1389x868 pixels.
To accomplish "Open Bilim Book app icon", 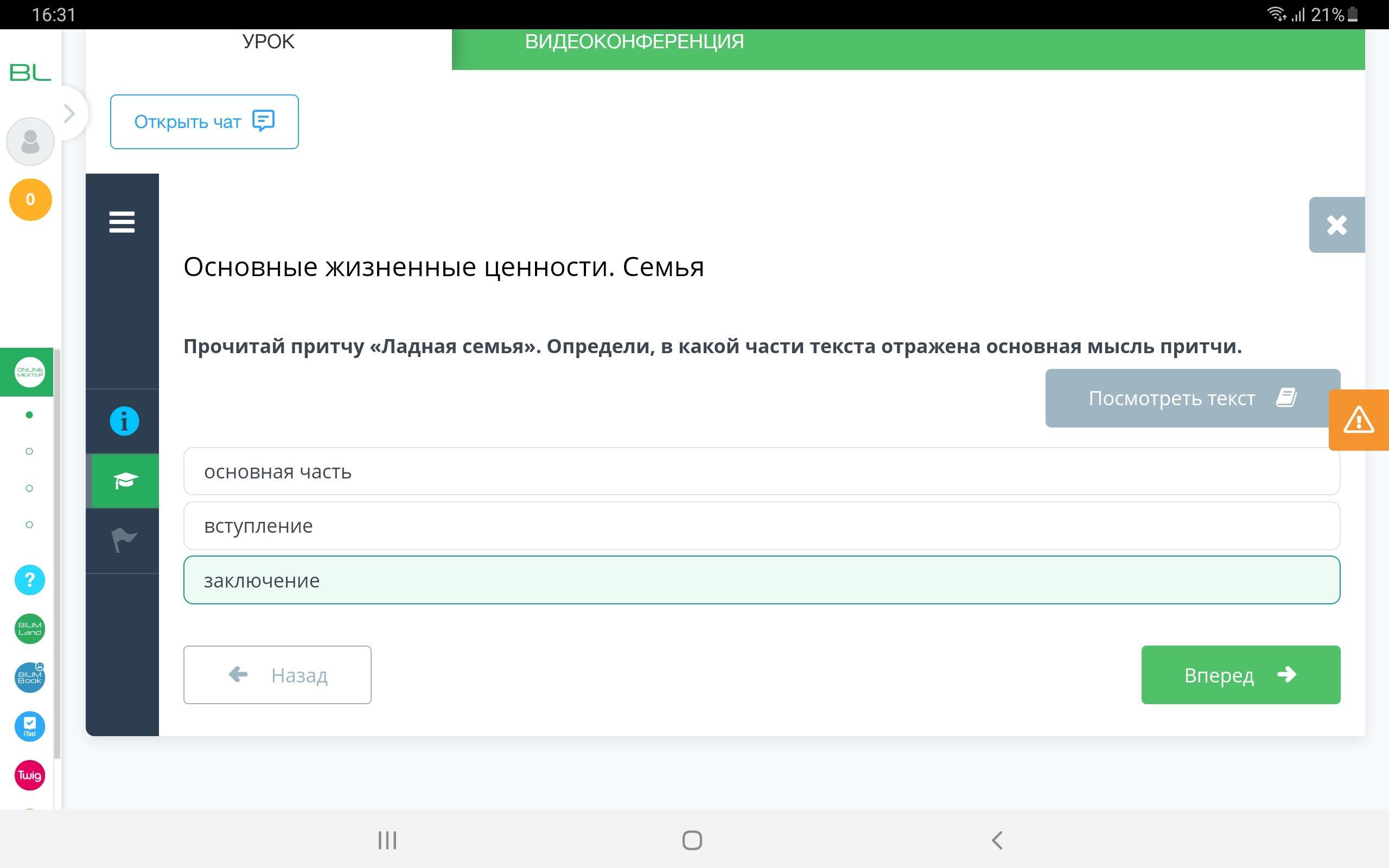I will coord(30,678).
